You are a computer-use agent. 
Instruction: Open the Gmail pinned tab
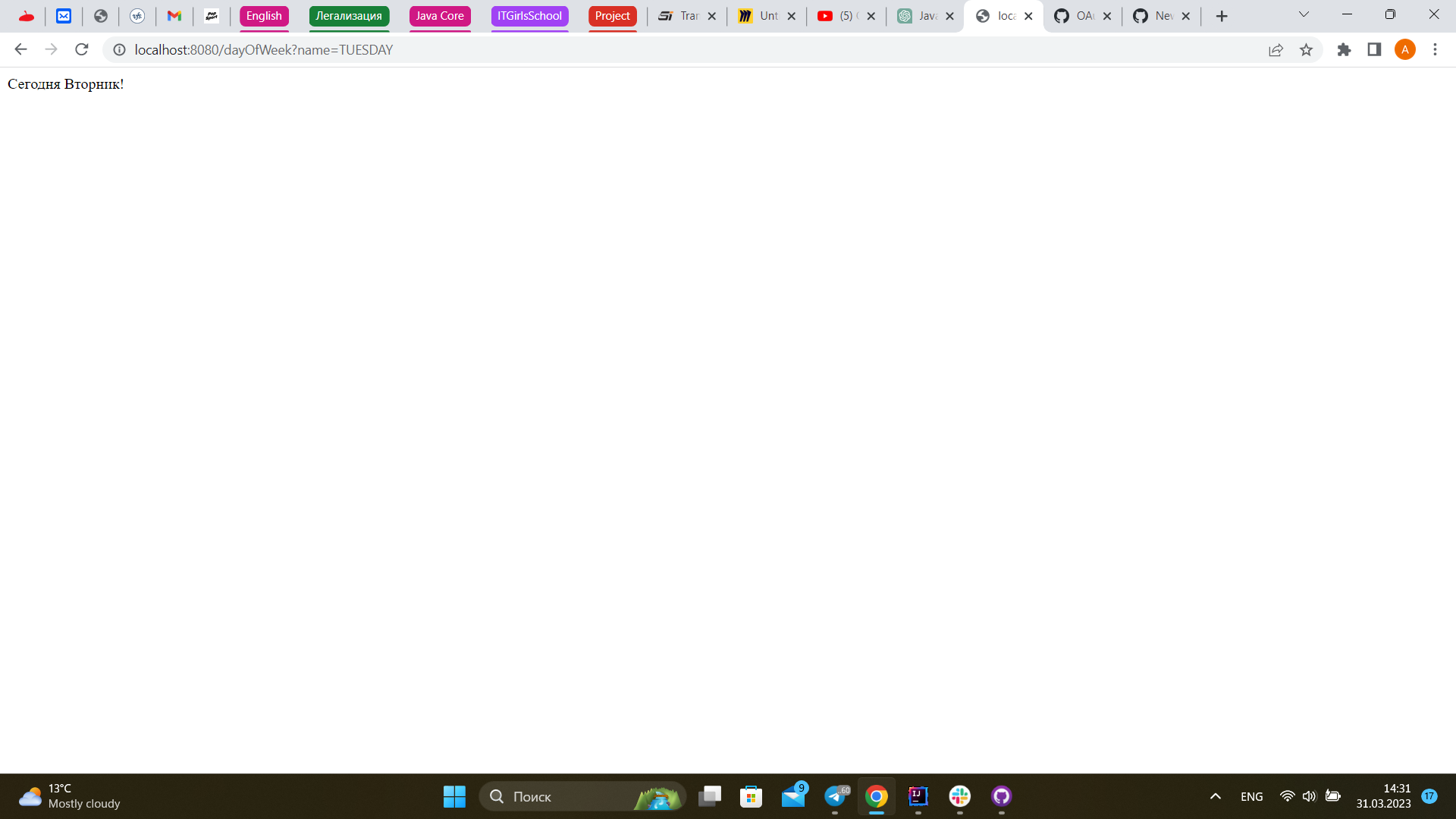pos(174,16)
